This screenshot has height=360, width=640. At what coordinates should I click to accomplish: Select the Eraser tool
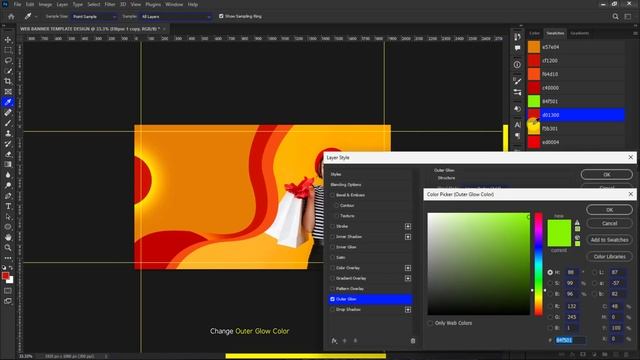coord(8,154)
